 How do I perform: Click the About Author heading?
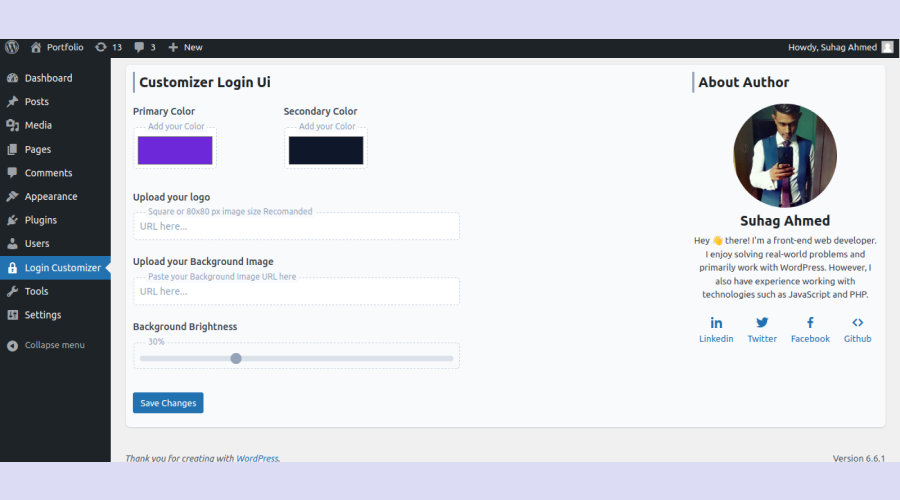coord(743,82)
